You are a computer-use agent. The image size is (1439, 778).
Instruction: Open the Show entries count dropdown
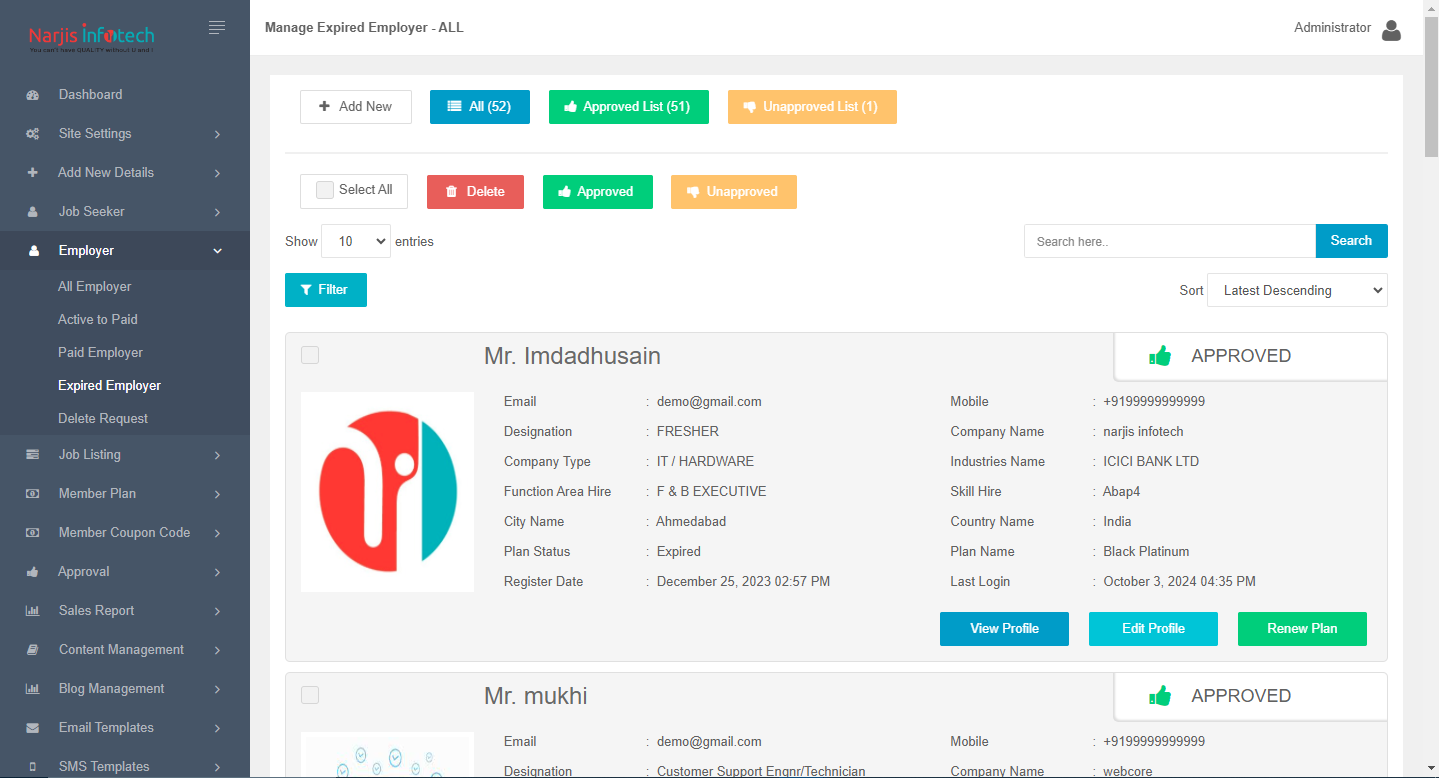pos(356,241)
